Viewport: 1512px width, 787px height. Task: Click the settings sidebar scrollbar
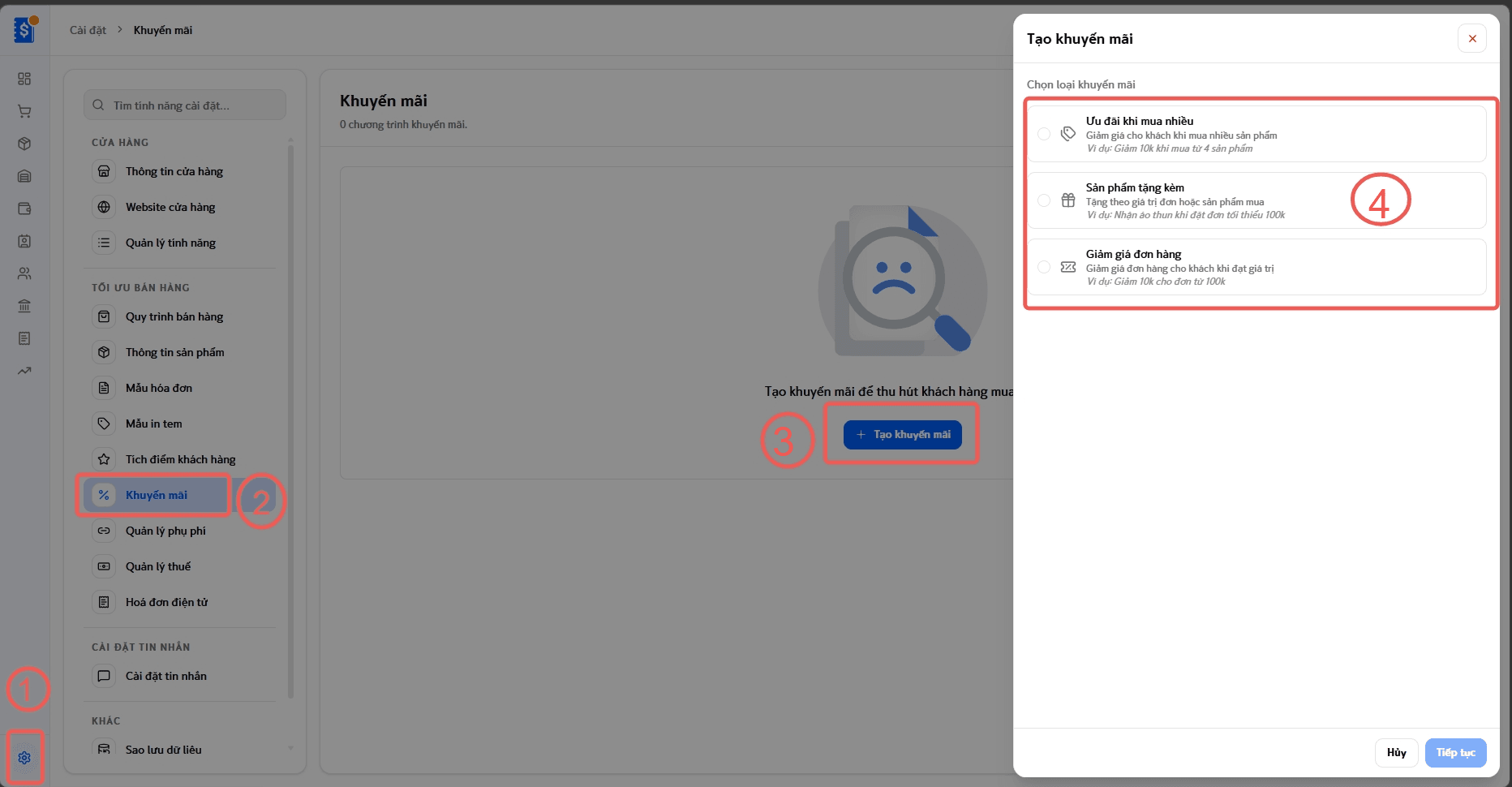(x=290, y=422)
